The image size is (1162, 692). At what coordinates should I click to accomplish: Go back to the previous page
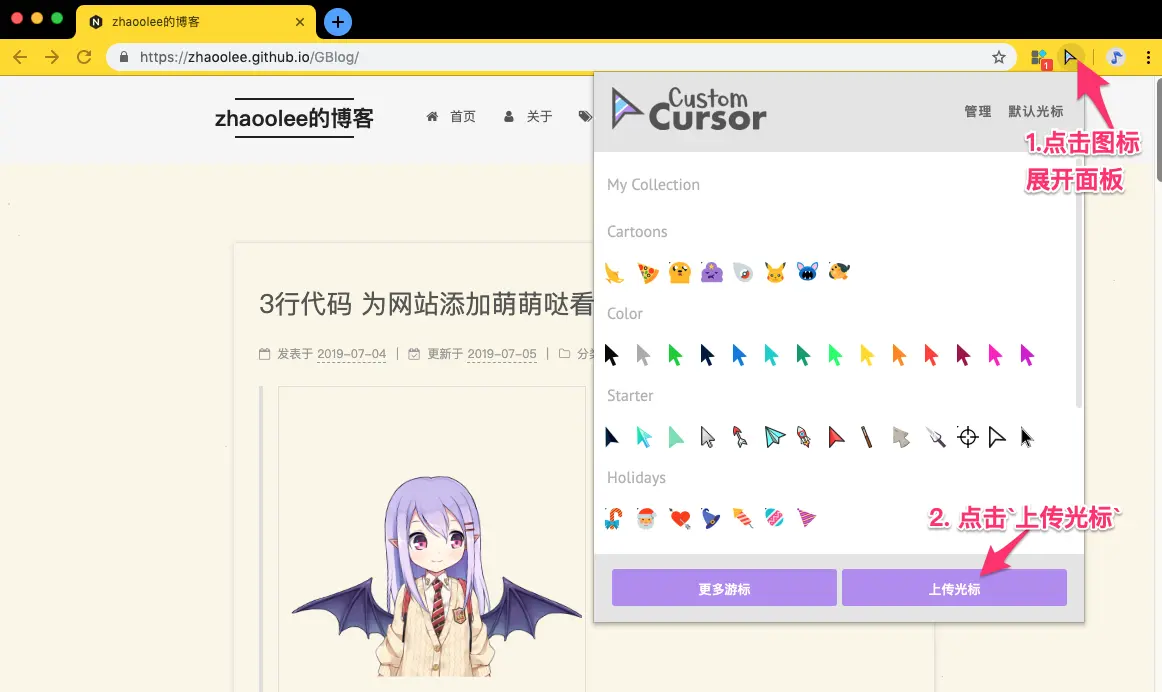pos(20,57)
